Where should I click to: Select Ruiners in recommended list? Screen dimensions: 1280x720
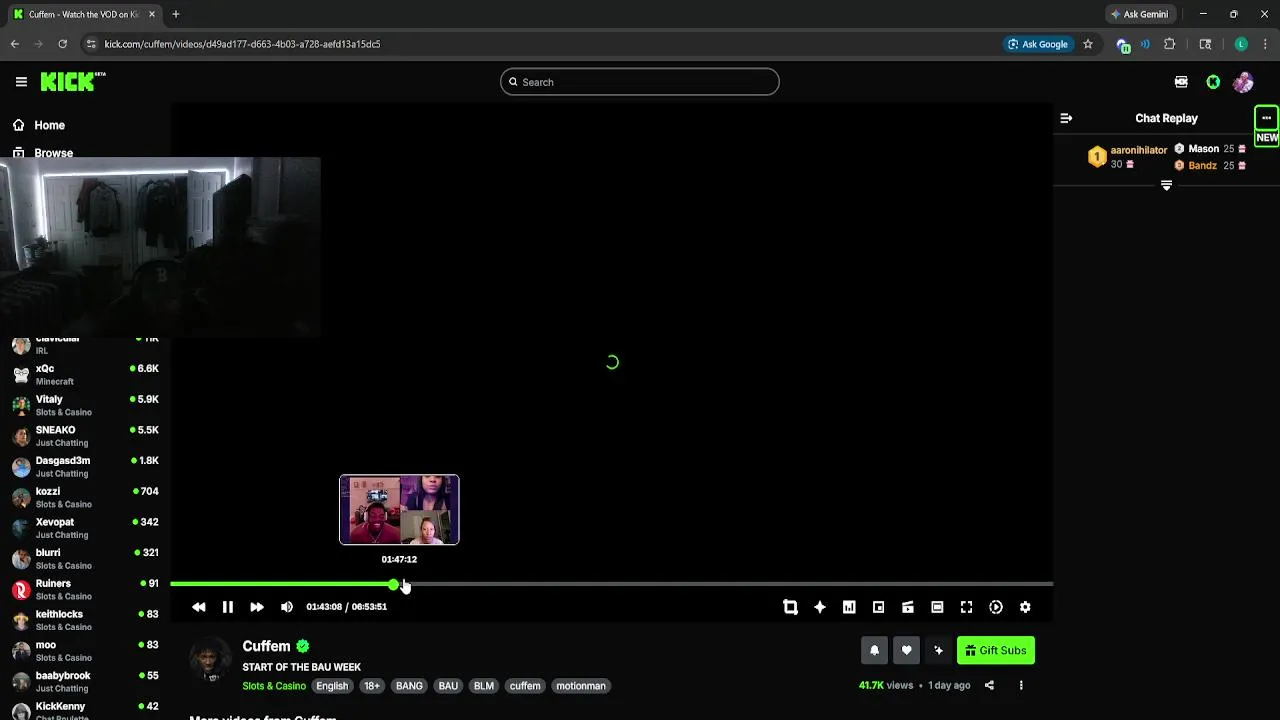click(x=85, y=589)
